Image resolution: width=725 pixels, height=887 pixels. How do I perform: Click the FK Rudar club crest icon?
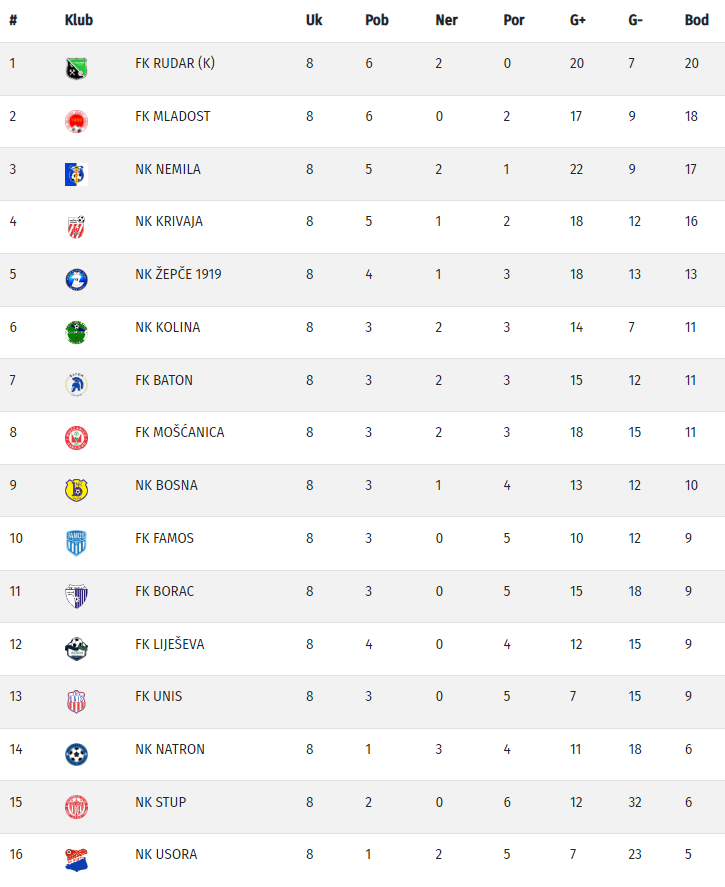pyautogui.click(x=76, y=69)
